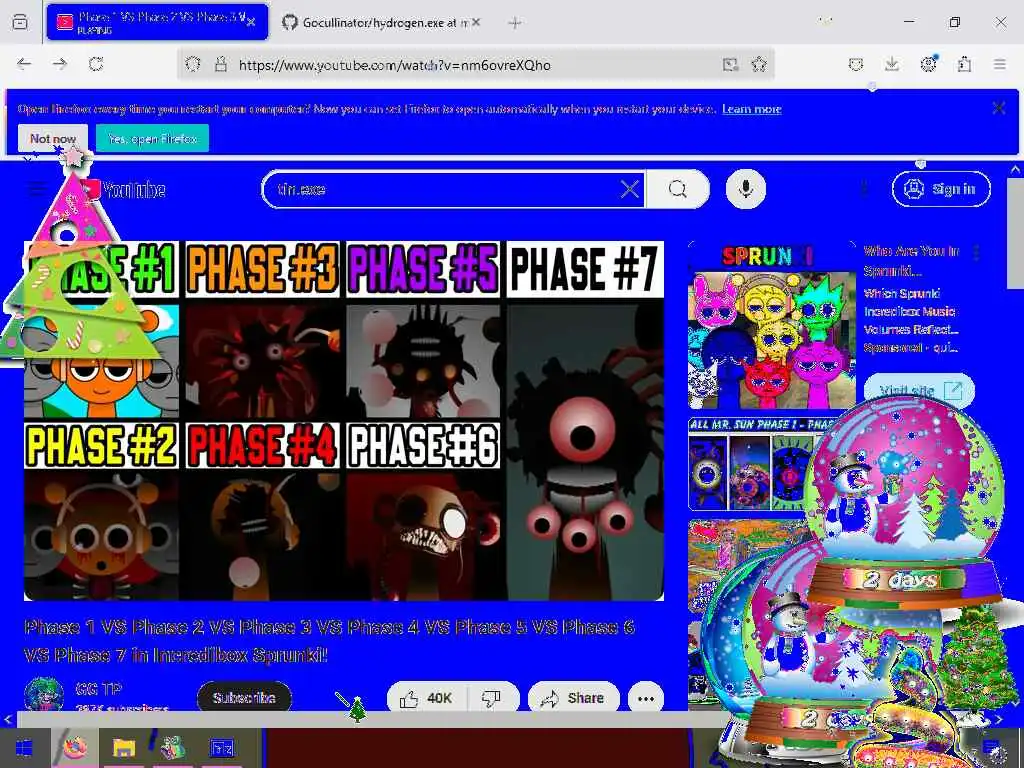The height and width of the screenshot is (768, 1024).
Task: Click the vertical page scrollbar thumb
Action: (1016, 232)
